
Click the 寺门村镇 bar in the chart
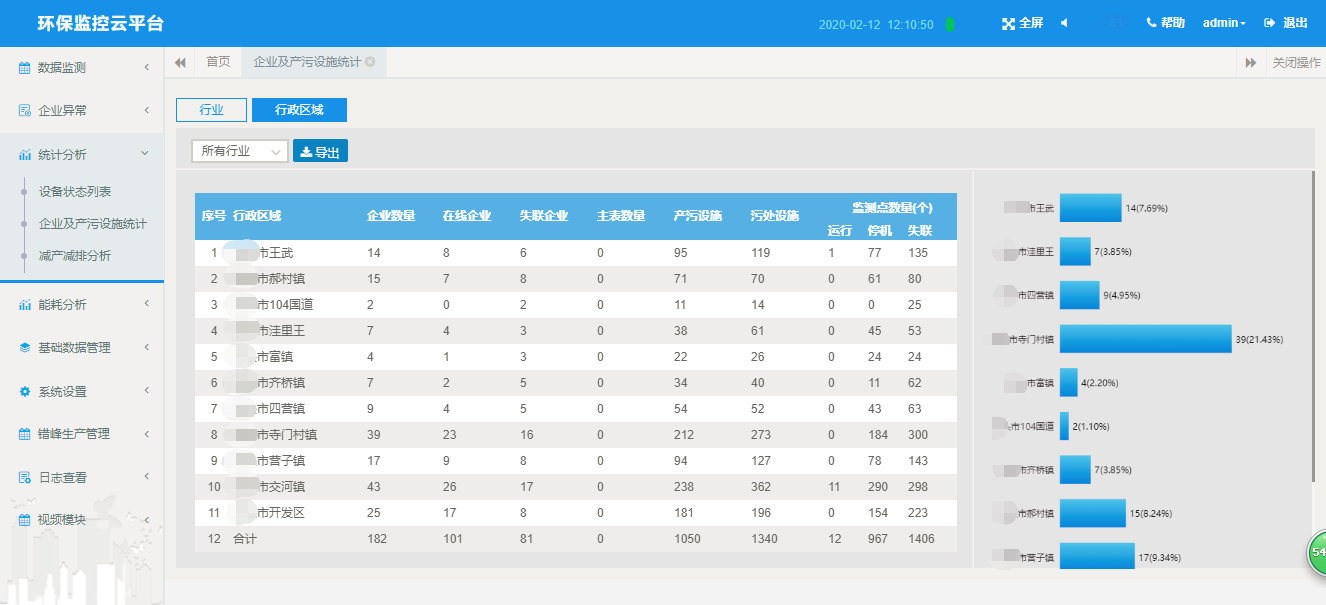click(1146, 339)
